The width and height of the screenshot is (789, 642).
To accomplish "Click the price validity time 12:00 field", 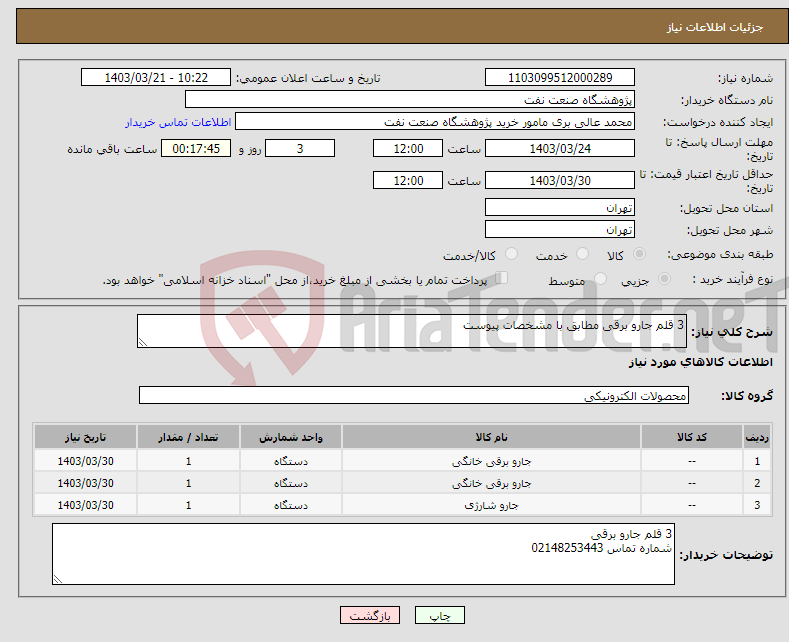I will (x=408, y=180).
